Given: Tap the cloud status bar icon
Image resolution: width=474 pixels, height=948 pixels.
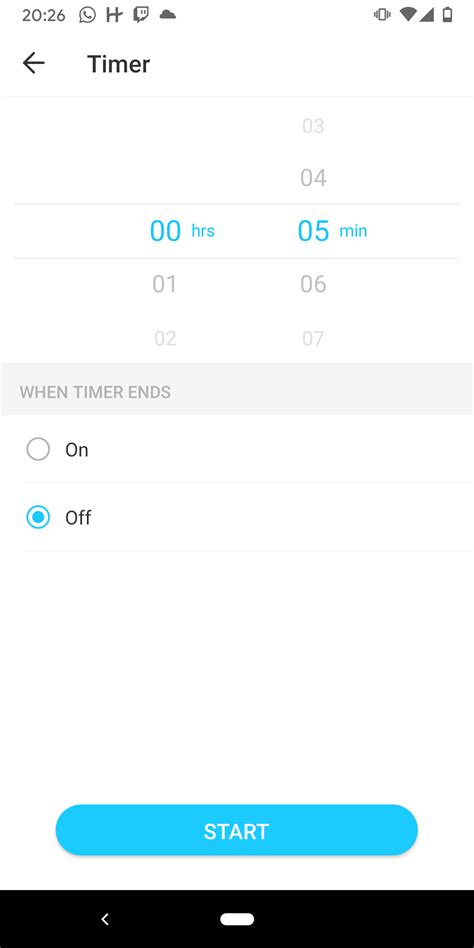Looking at the screenshot, I should (167, 15).
